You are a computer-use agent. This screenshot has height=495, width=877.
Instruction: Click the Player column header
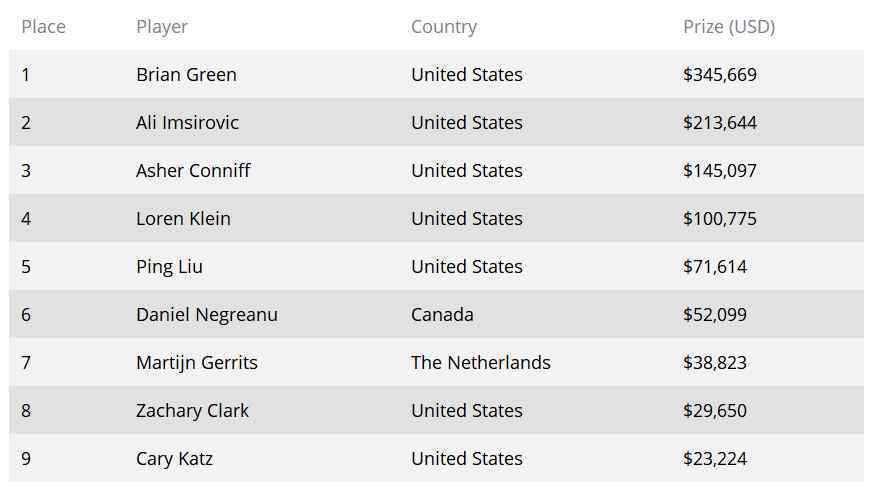pos(162,27)
